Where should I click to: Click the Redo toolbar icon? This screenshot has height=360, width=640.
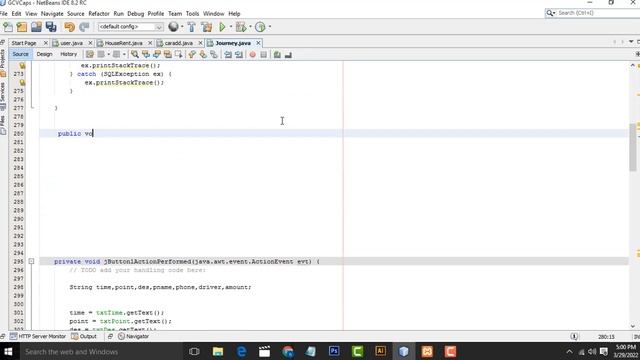click(84, 27)
